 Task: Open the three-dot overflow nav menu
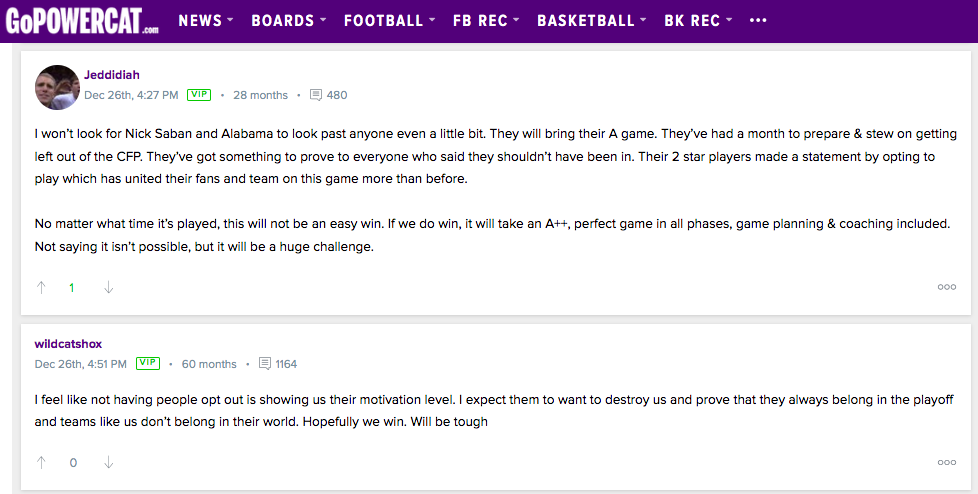click(x=758, y=20)
